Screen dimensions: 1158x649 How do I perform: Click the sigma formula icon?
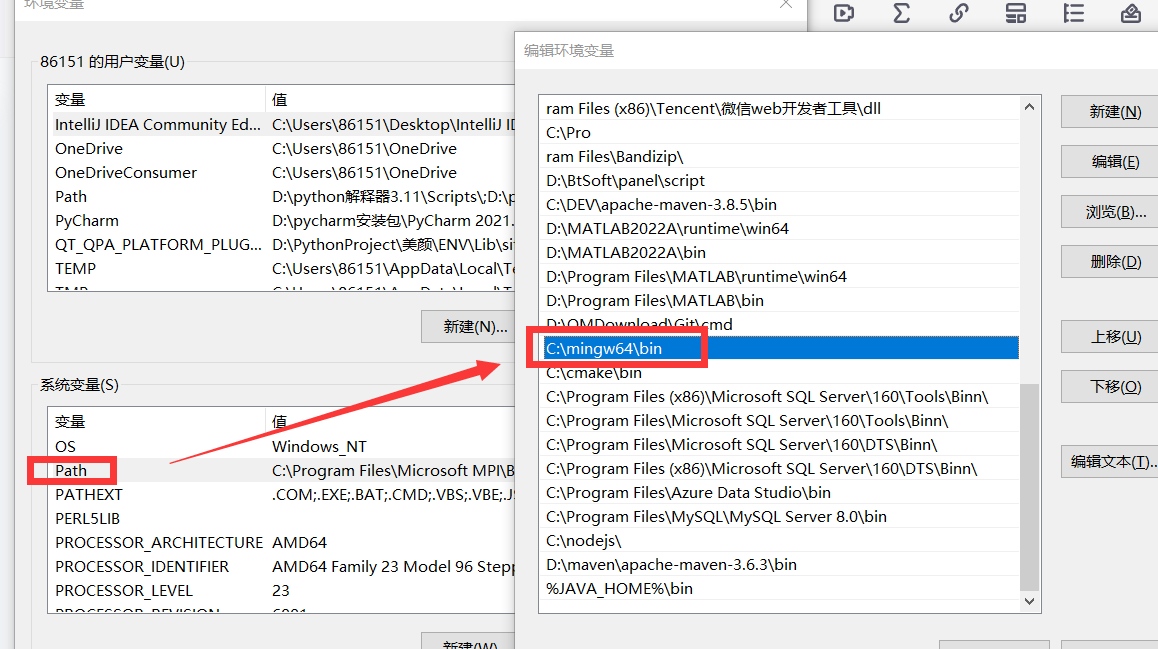(901, 13)
